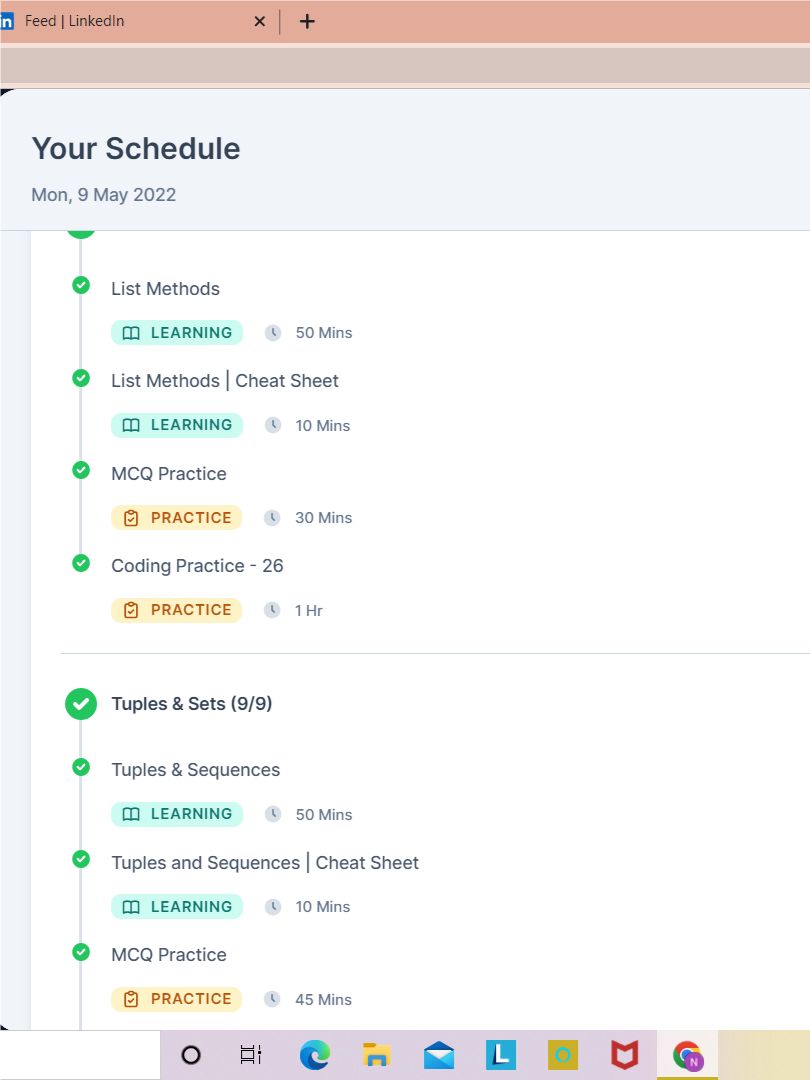Click the green check beside List Methods

pos(81,284)
